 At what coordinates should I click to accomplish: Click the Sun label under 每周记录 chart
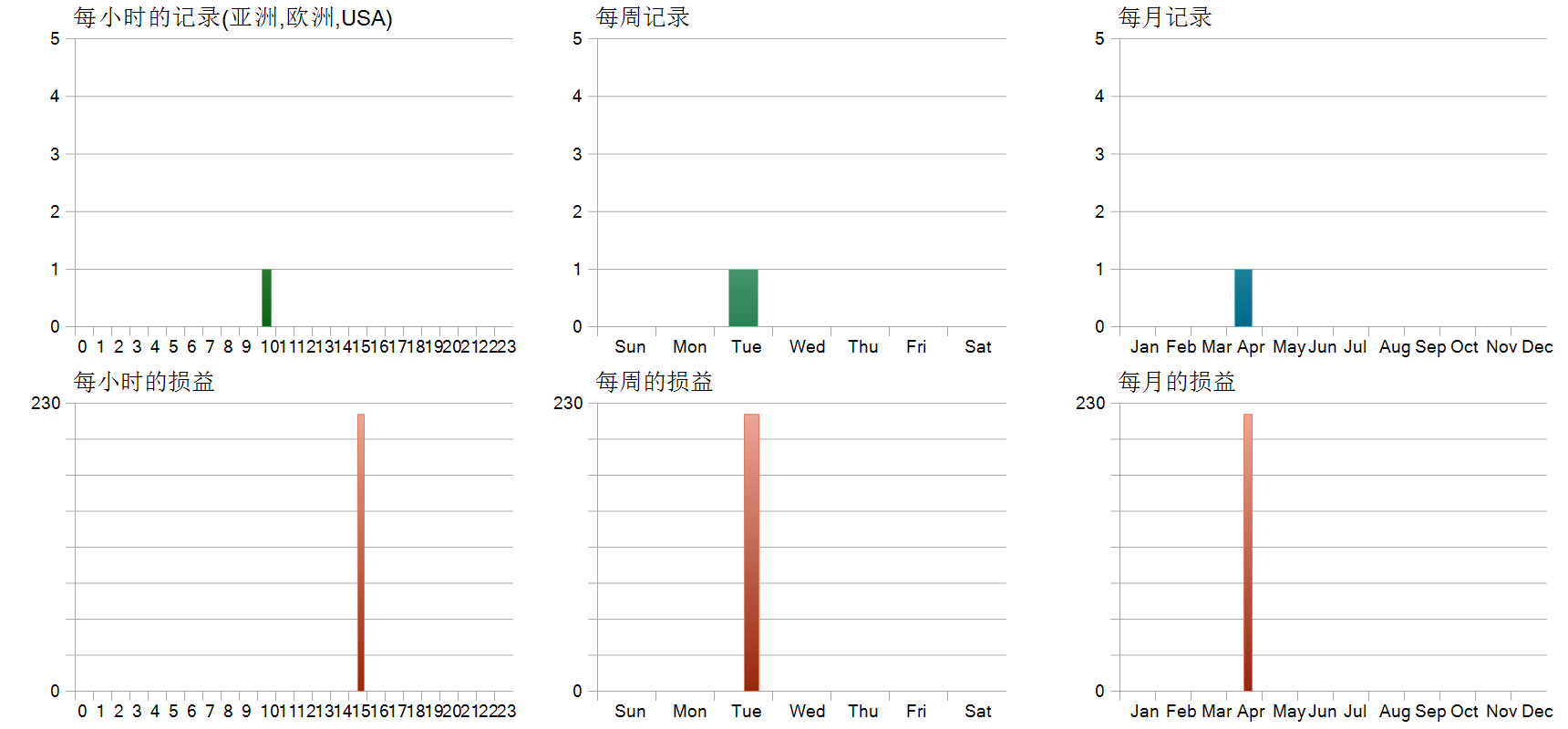[x=630, y=347]
